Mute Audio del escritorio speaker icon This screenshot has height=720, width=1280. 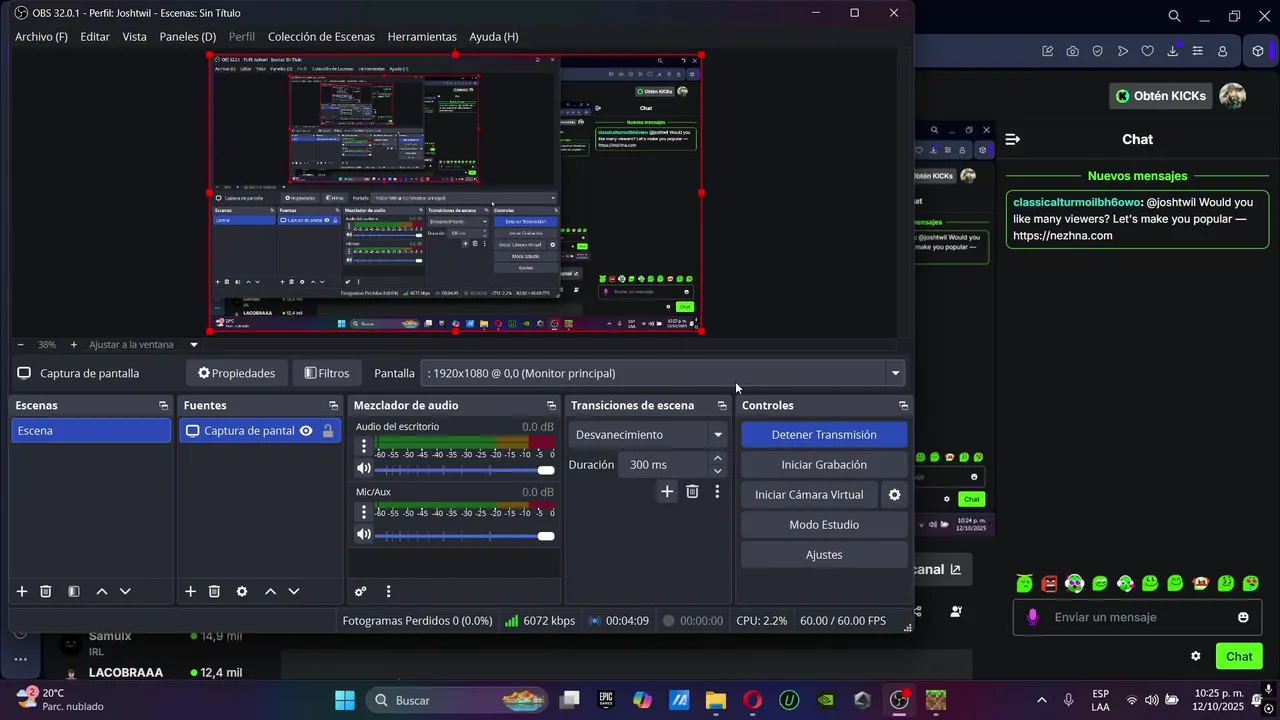(x=364, y=469)
